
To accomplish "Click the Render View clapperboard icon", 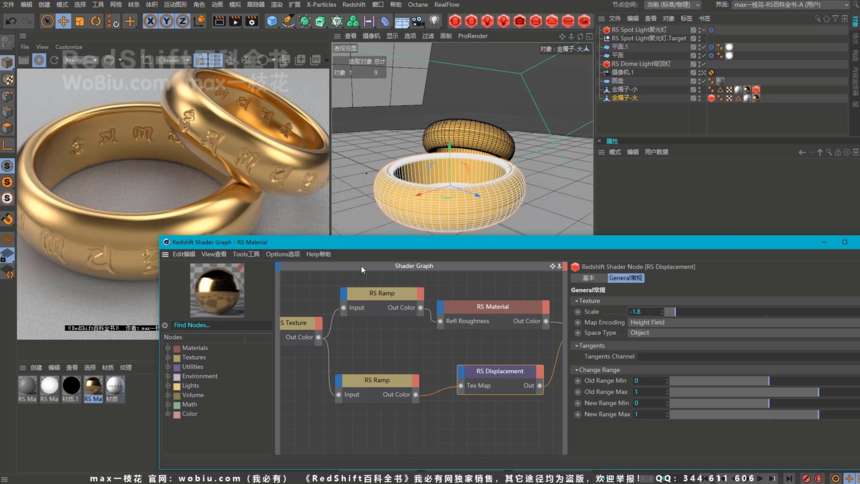I will (x=219, y=21).
